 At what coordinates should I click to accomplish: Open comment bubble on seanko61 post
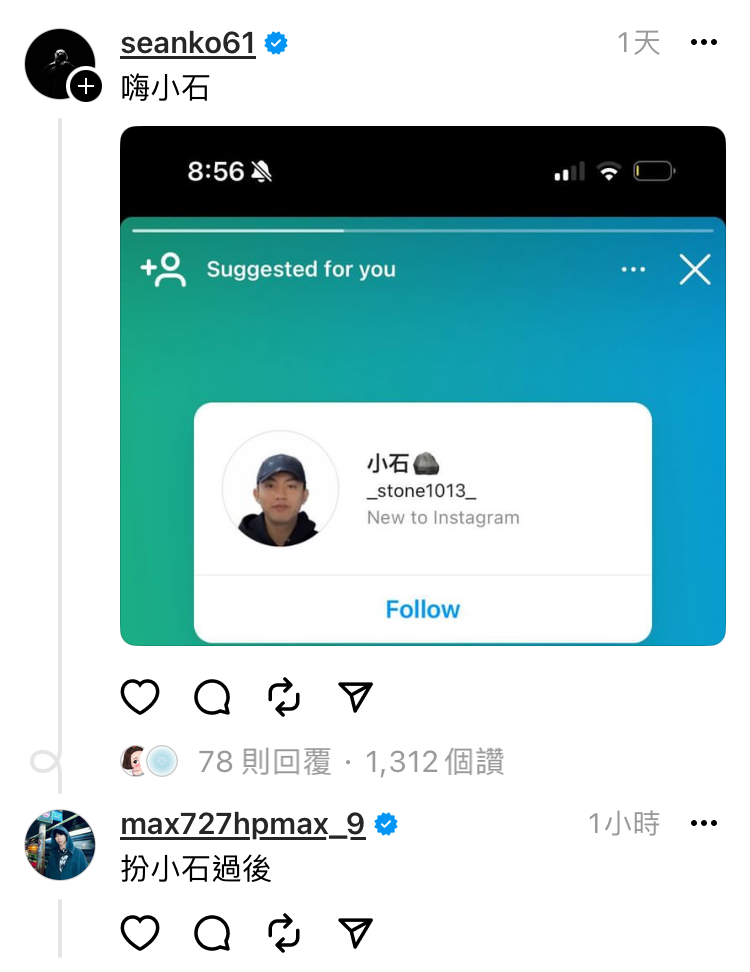pyautogui.click(x=212, y=697)
